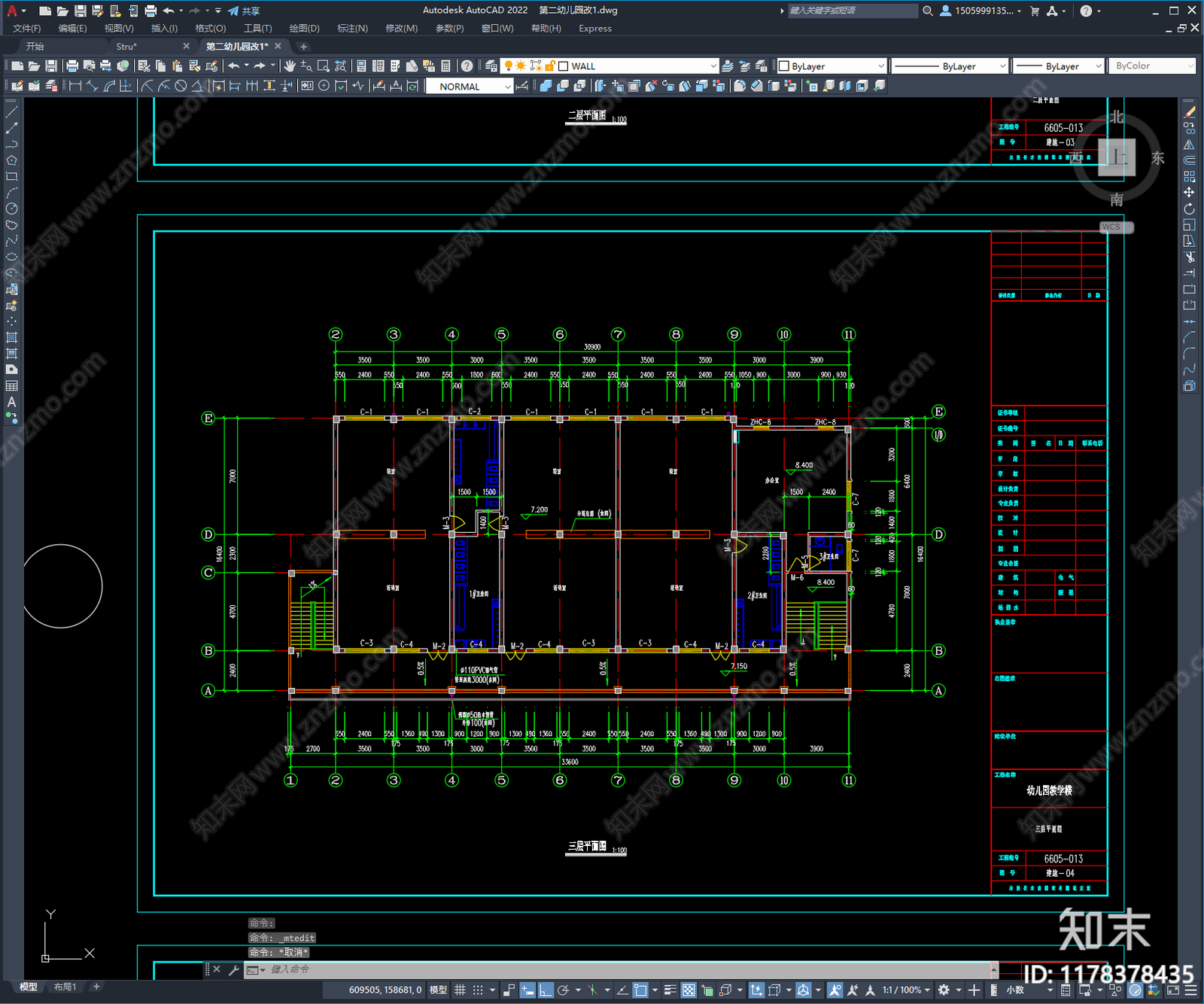The height and width of the screenshot is (1004, 1204).
Task: Toggle the 模型 model space button in status bar
Action: point(438,990)
